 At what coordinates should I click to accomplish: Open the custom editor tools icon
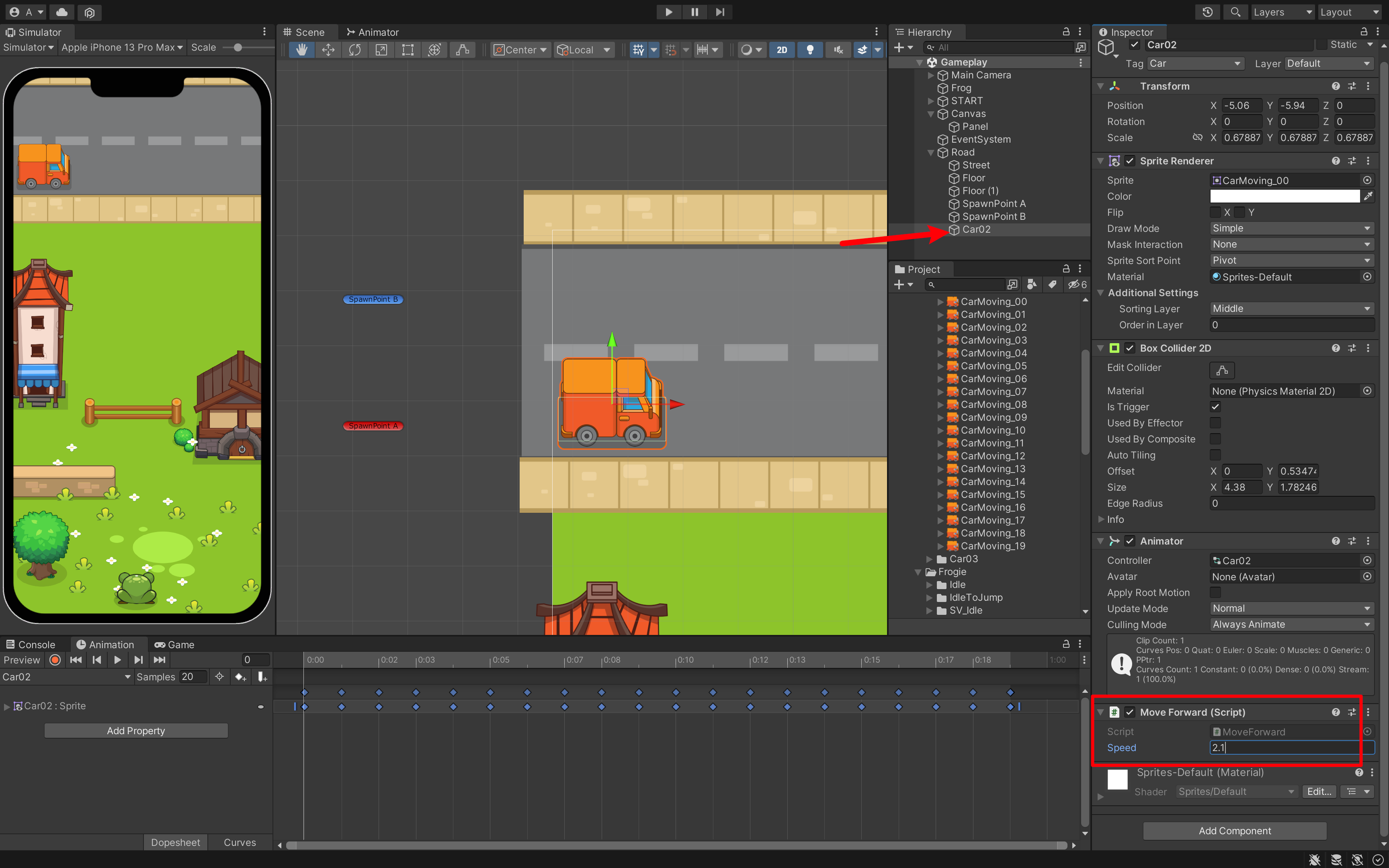coord(462,50)
